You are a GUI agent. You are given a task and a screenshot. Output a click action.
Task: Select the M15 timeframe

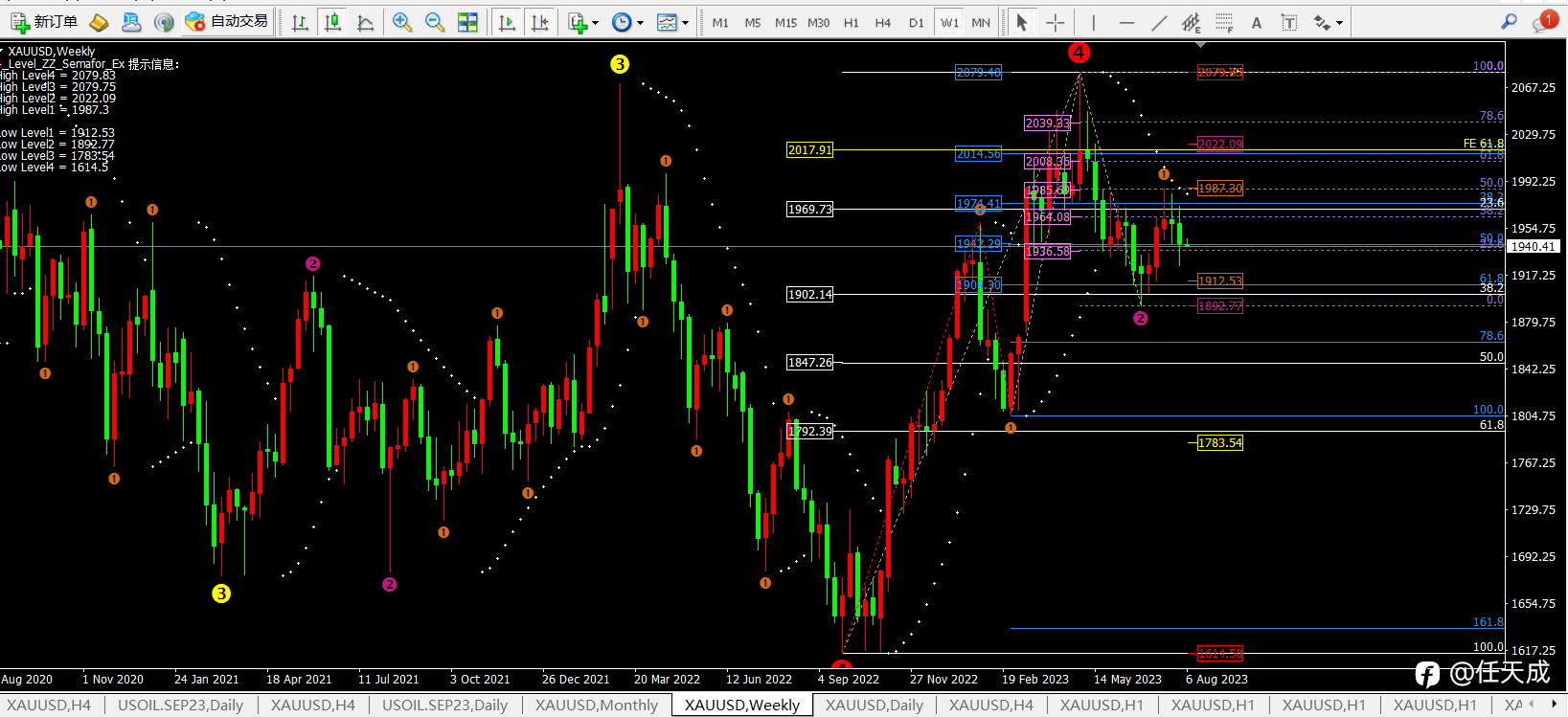click(785, 22)
